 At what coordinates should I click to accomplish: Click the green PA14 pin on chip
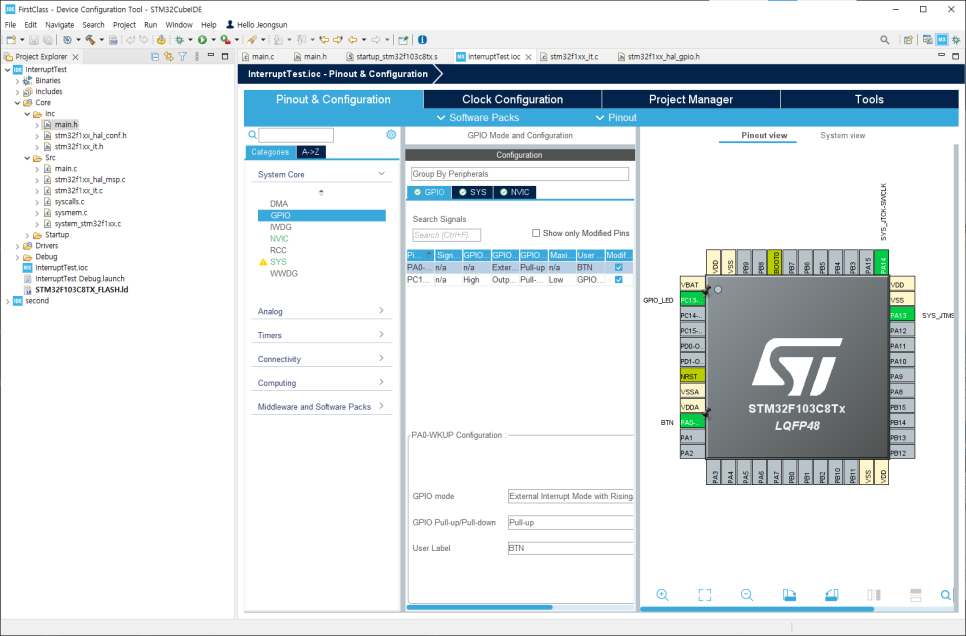[882, 263]
